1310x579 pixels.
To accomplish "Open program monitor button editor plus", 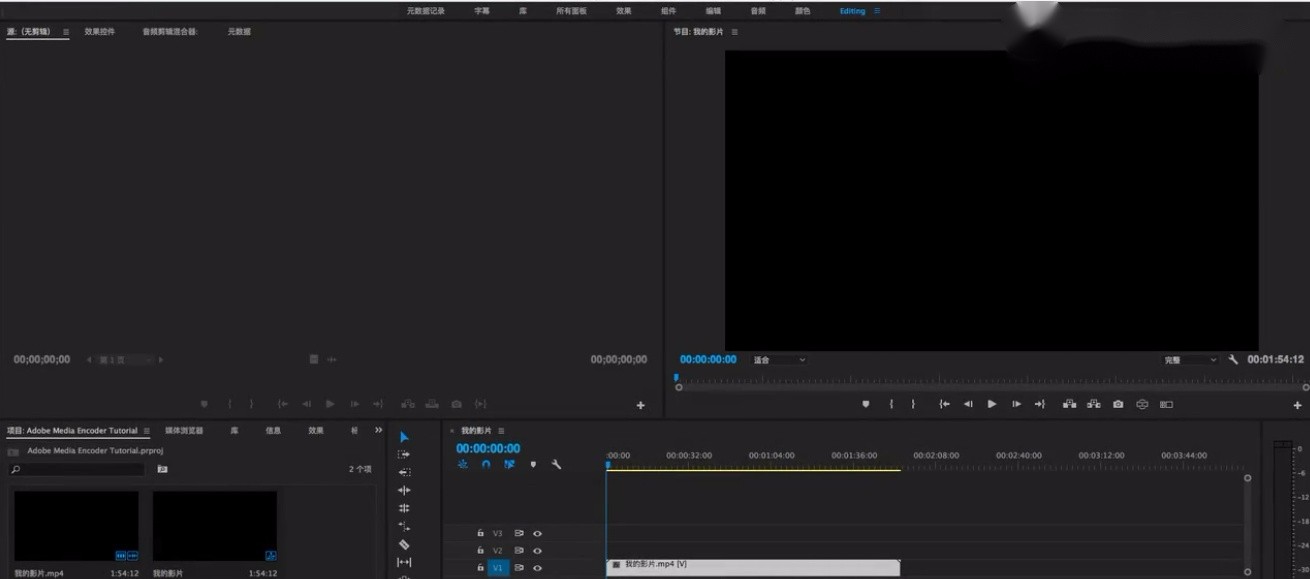I will 1298,405.
